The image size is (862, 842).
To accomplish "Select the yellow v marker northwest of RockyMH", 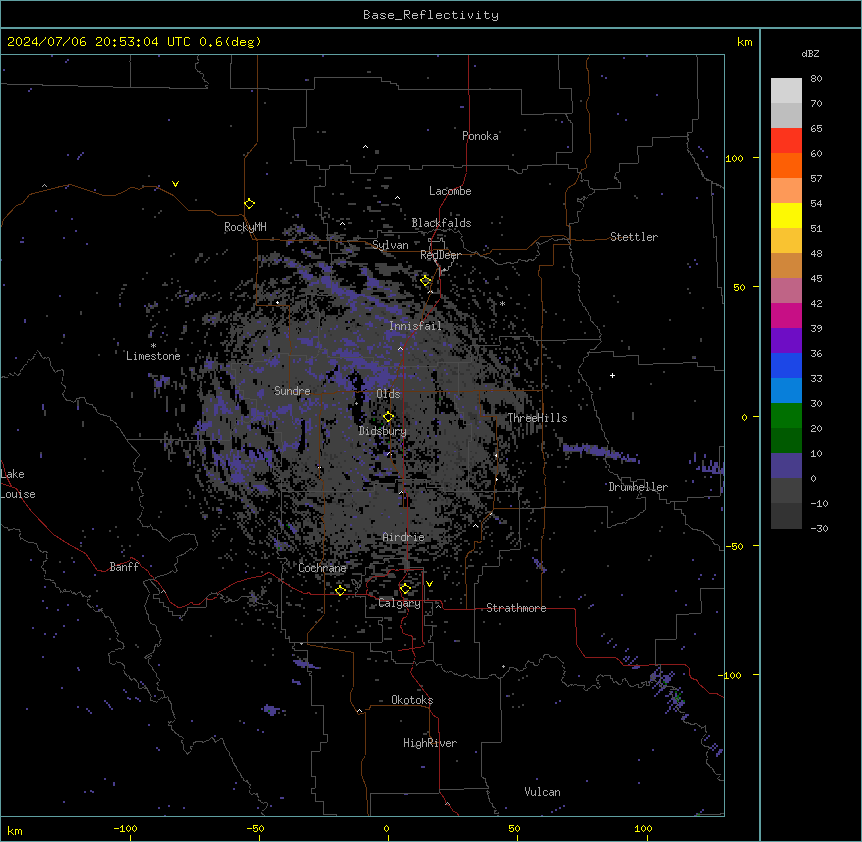I will [175, 184].
